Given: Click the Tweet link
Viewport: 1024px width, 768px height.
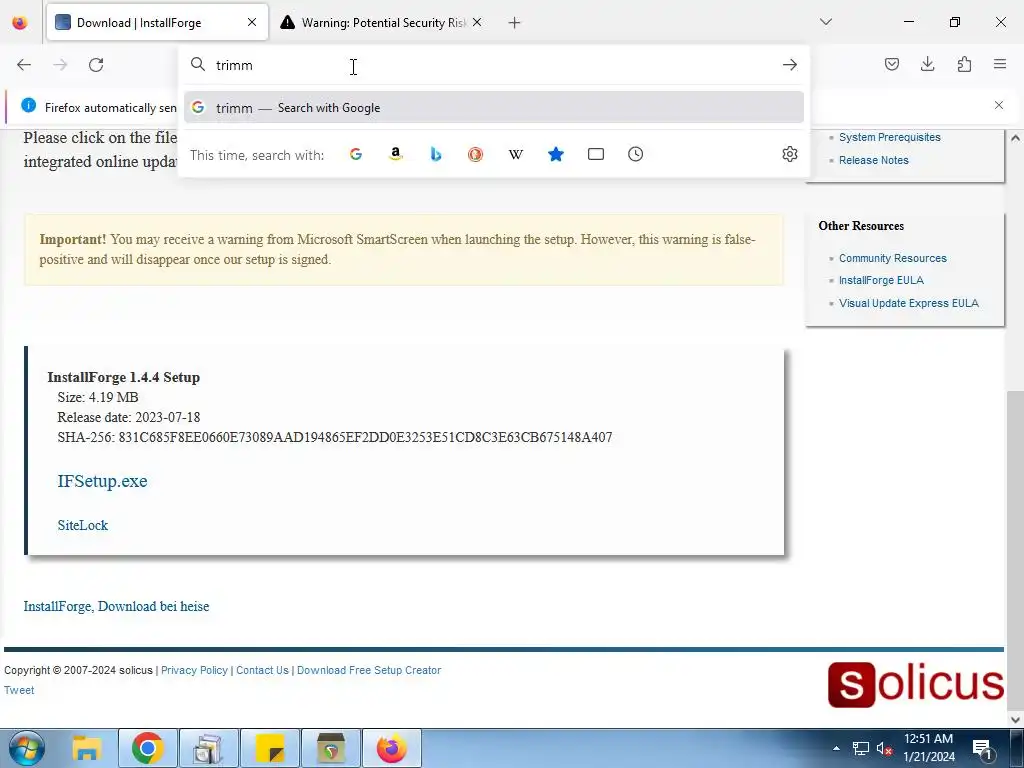Looking at the screenshot, I should pos(19,690).
